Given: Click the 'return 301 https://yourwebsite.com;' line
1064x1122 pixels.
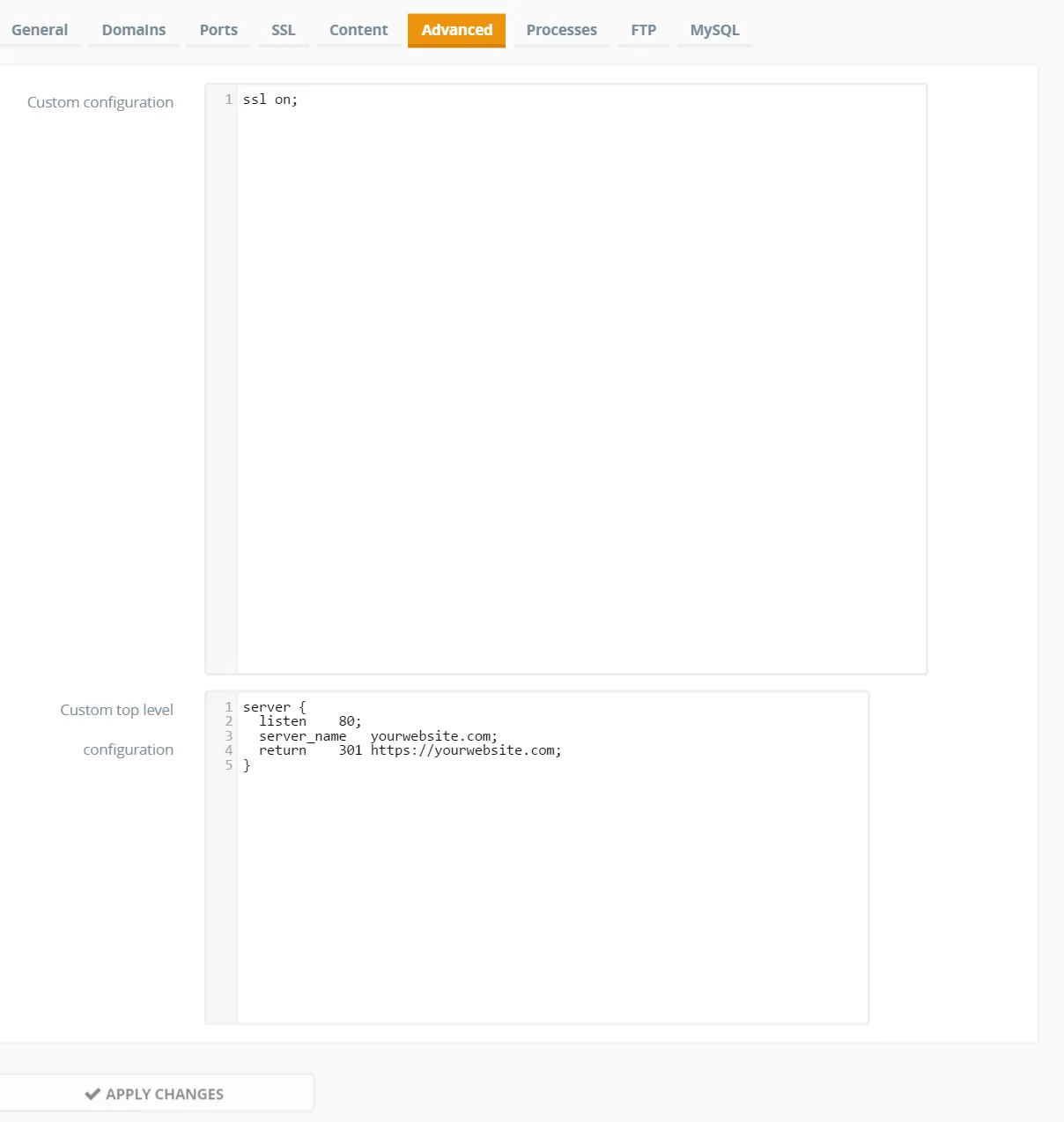Looking at the screenshot, I should pyautogui.click(x=410, y=750).
